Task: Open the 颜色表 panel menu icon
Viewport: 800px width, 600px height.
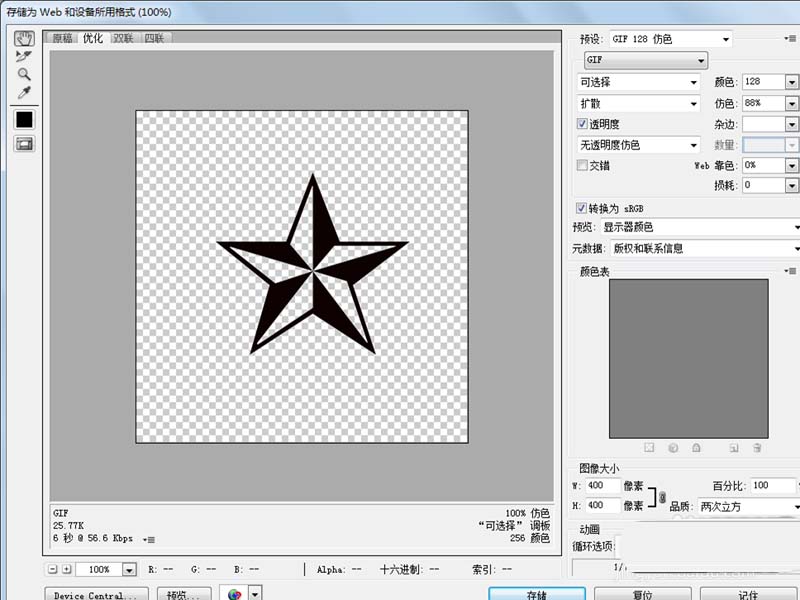Action: (790, 271)
